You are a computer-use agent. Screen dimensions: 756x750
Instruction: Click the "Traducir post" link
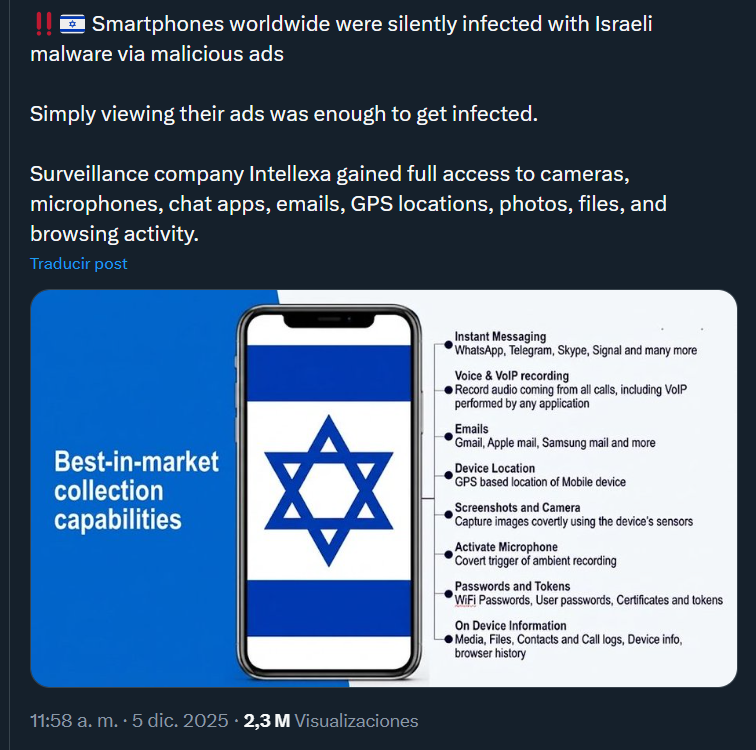pos(79,264)
